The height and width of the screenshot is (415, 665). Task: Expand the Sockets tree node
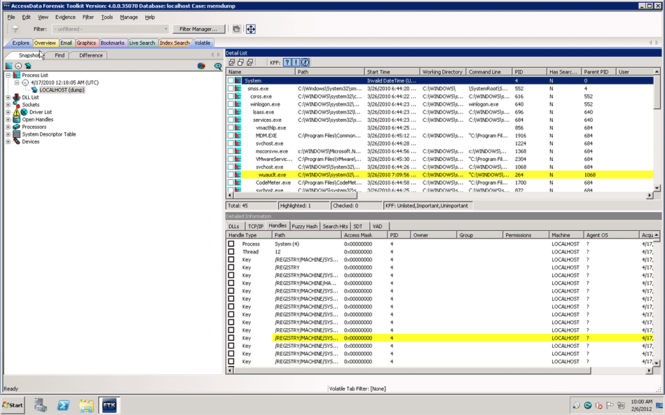tap(8, 105)
